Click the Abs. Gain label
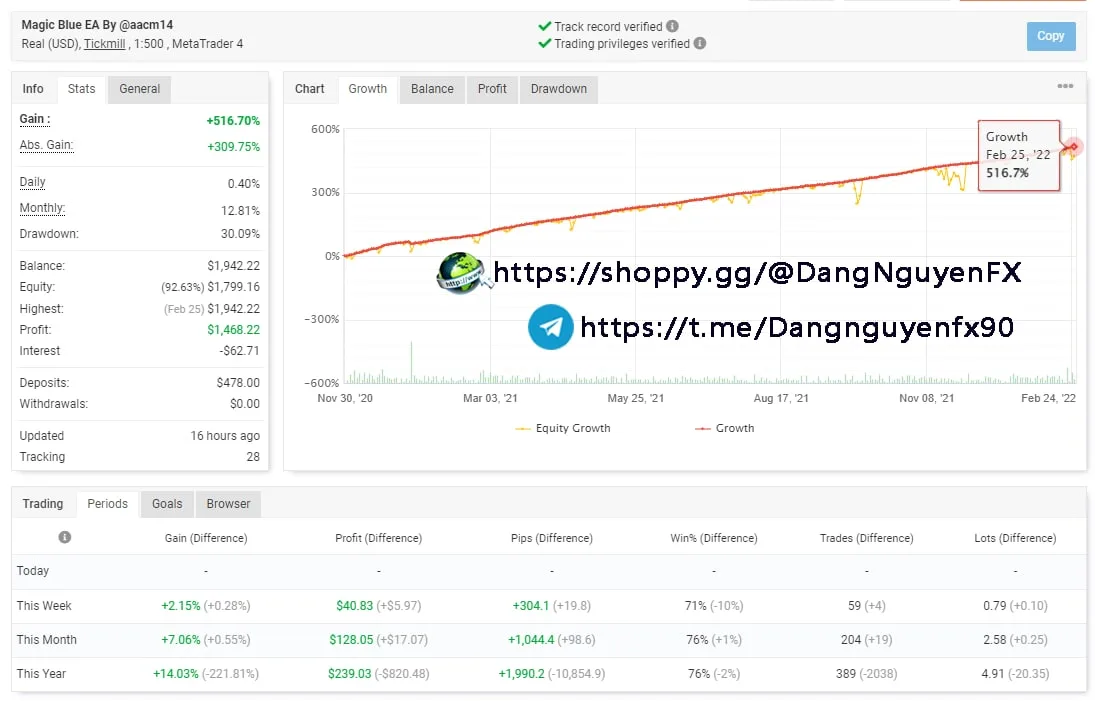The height and width of the screenshot is (701, 1095). tap(46, 145)
